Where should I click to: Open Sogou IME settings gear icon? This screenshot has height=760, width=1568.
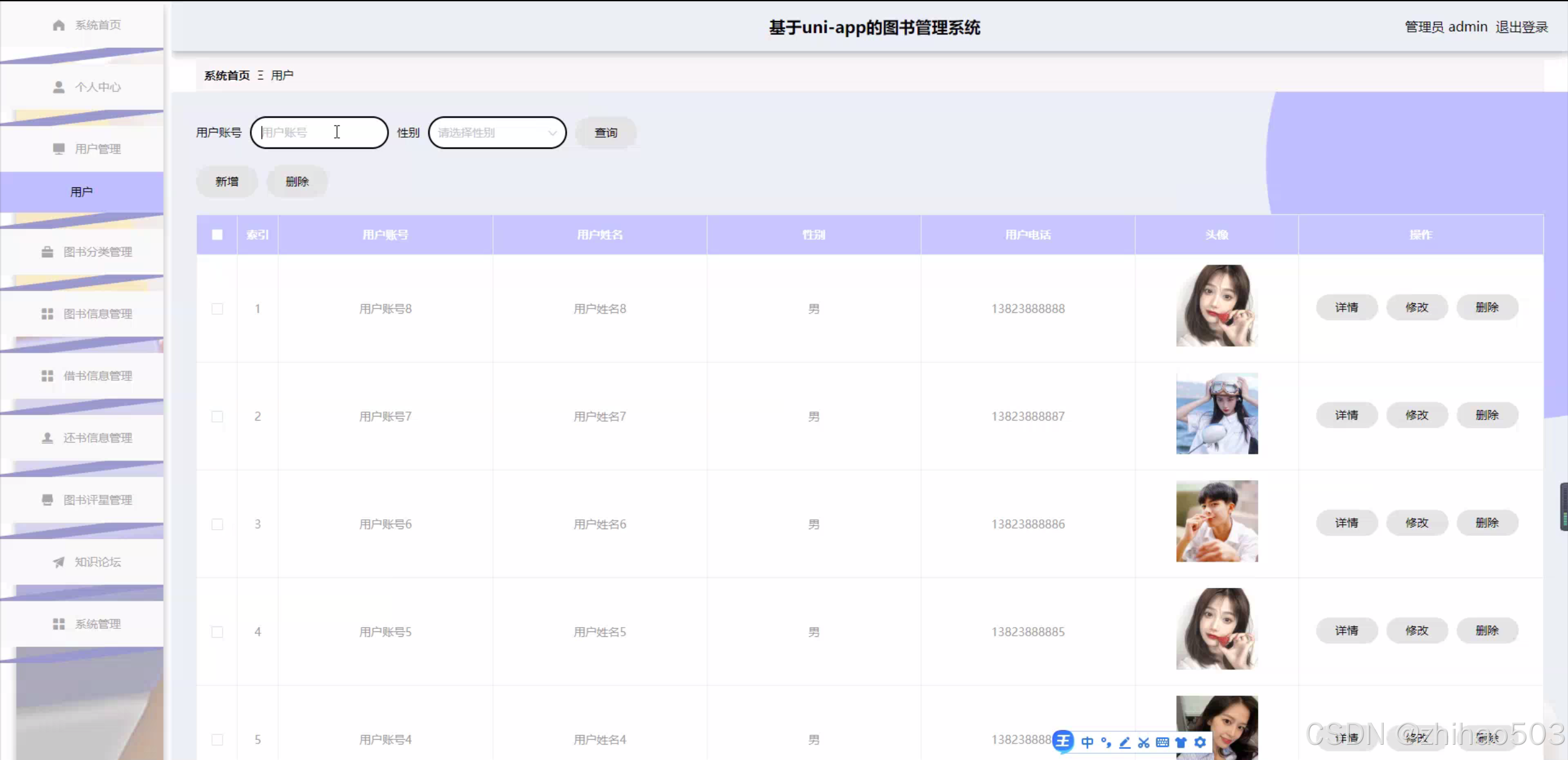tap(1199, 742)
